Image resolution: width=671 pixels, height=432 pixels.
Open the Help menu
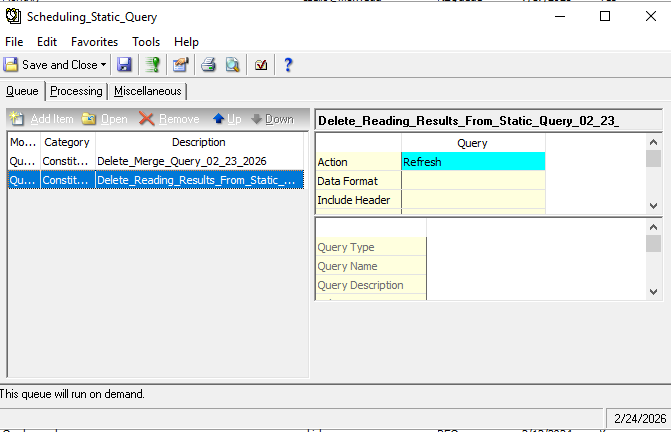coord(186,42)
